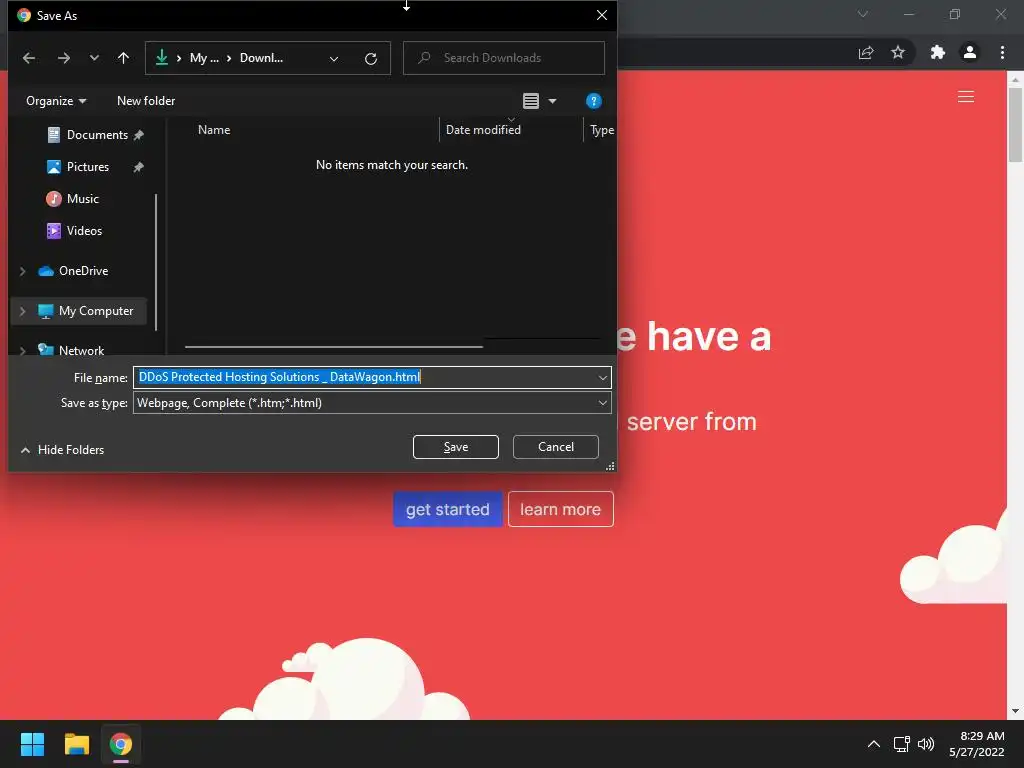Click Chrome share page icon

866,53
